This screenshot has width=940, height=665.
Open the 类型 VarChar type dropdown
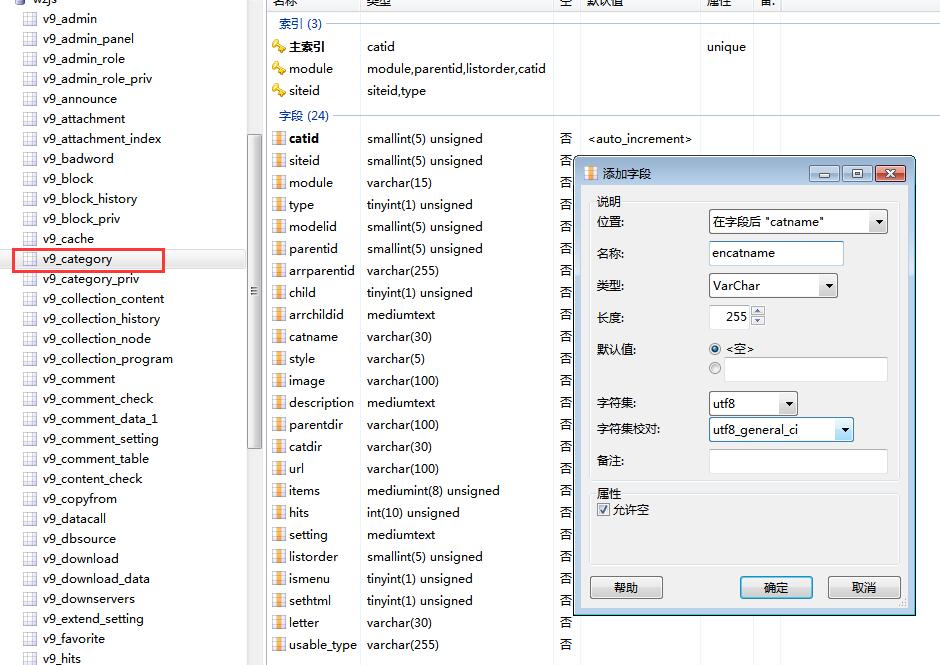[828, 286]
